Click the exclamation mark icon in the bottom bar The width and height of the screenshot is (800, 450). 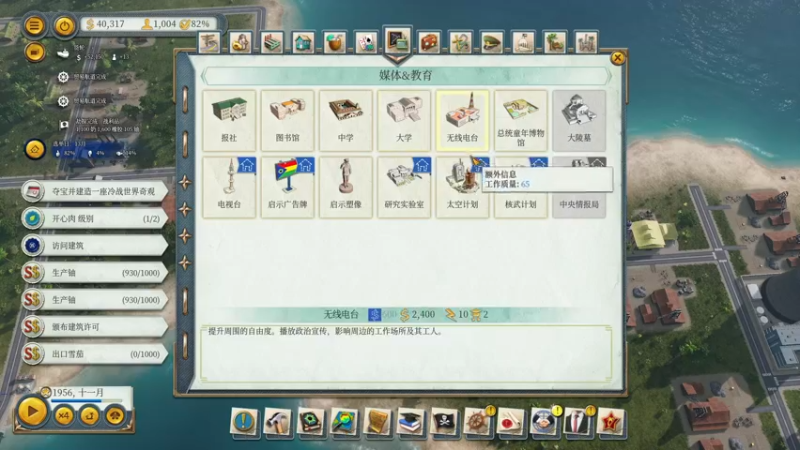(243, 422)
